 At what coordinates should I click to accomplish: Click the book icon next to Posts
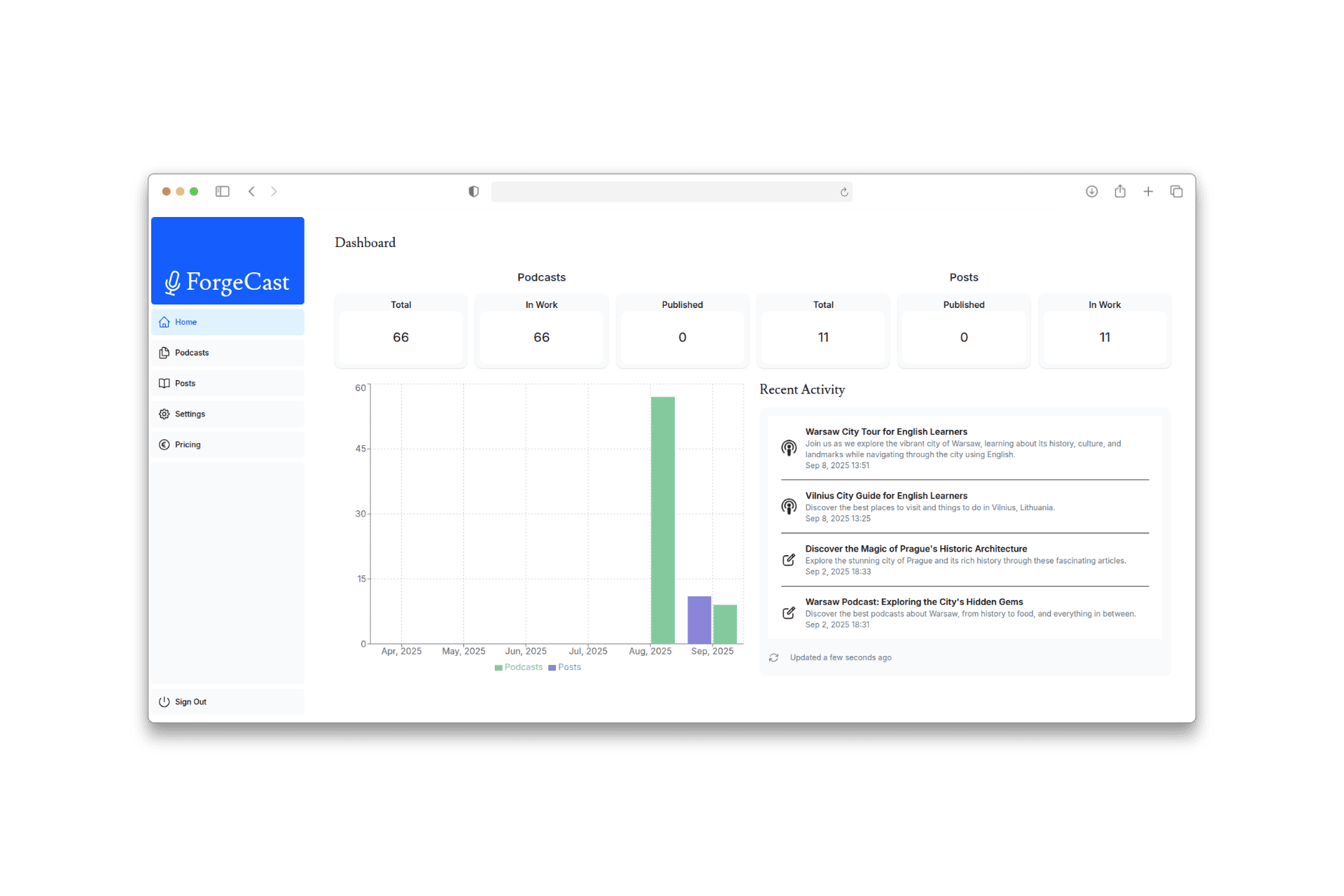(163, 383)
